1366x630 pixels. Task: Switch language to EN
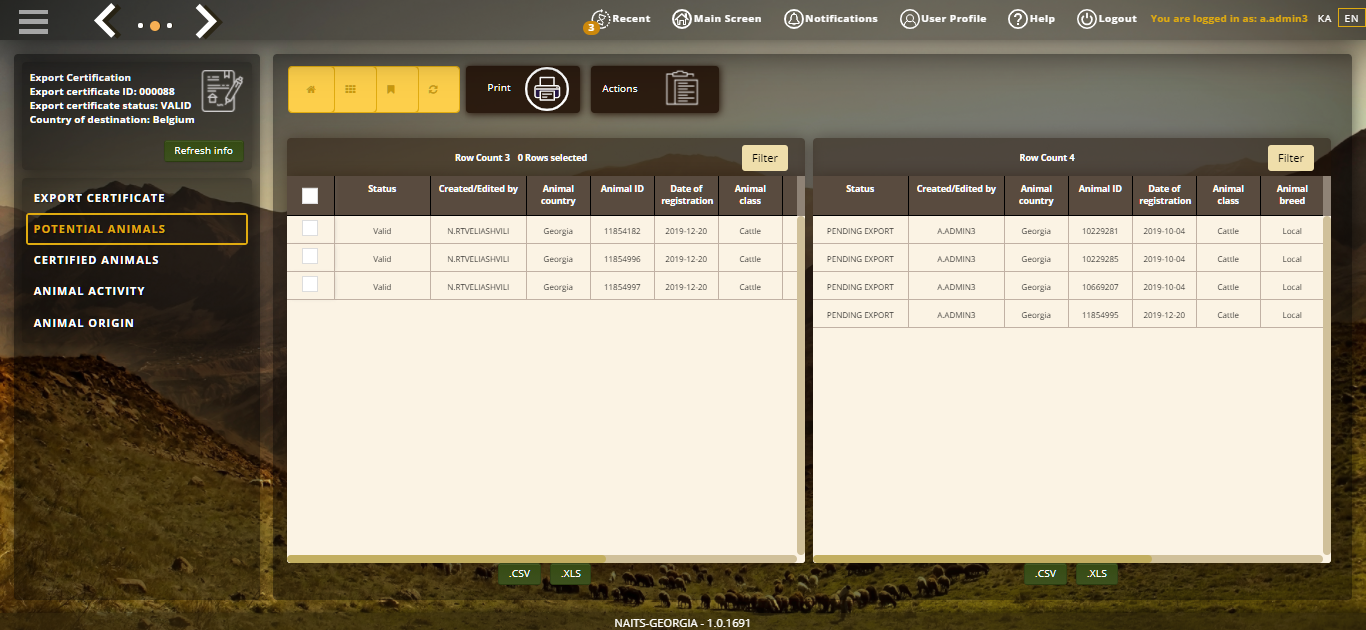[x=1350, y=18]
